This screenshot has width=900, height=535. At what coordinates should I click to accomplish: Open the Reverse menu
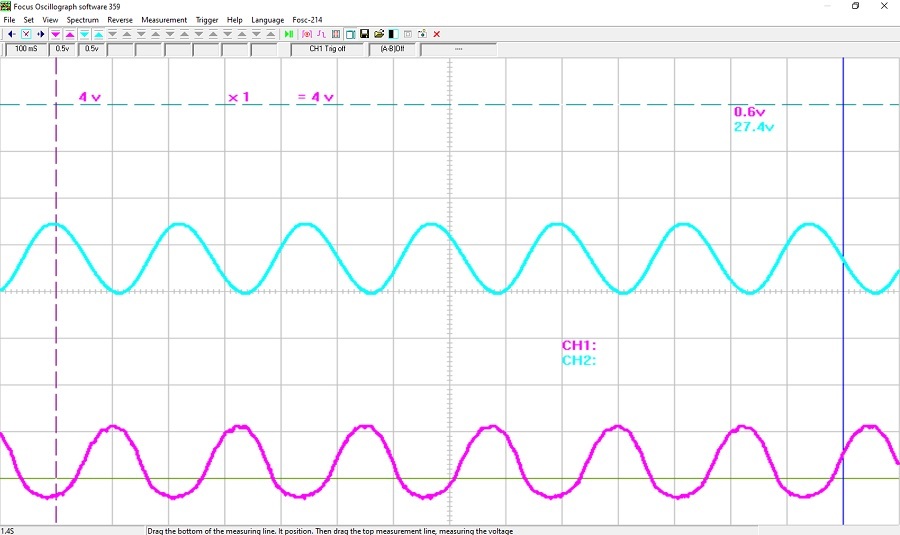(120, 20)
